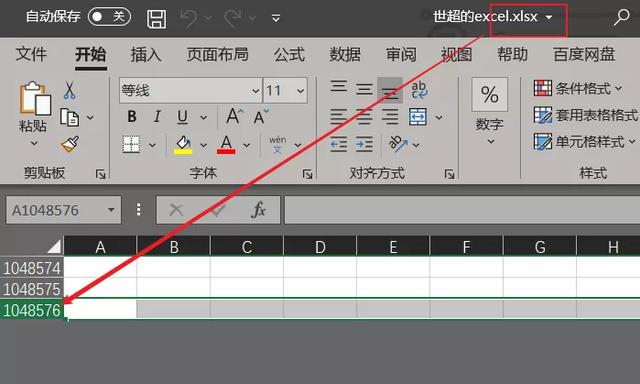Open the Redo history dropdown arrow
This screenshot has height=384, width=640.
pos(252,18)
